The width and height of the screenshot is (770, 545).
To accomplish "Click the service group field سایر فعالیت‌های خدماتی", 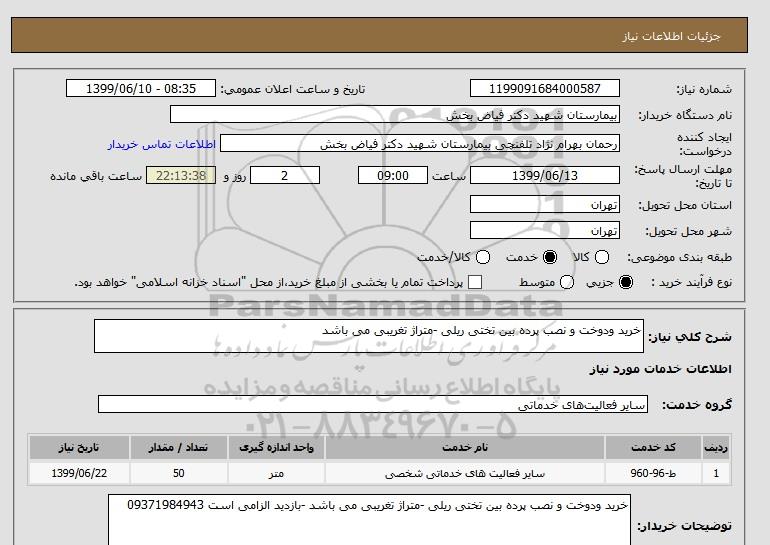I will pos(373,404).
